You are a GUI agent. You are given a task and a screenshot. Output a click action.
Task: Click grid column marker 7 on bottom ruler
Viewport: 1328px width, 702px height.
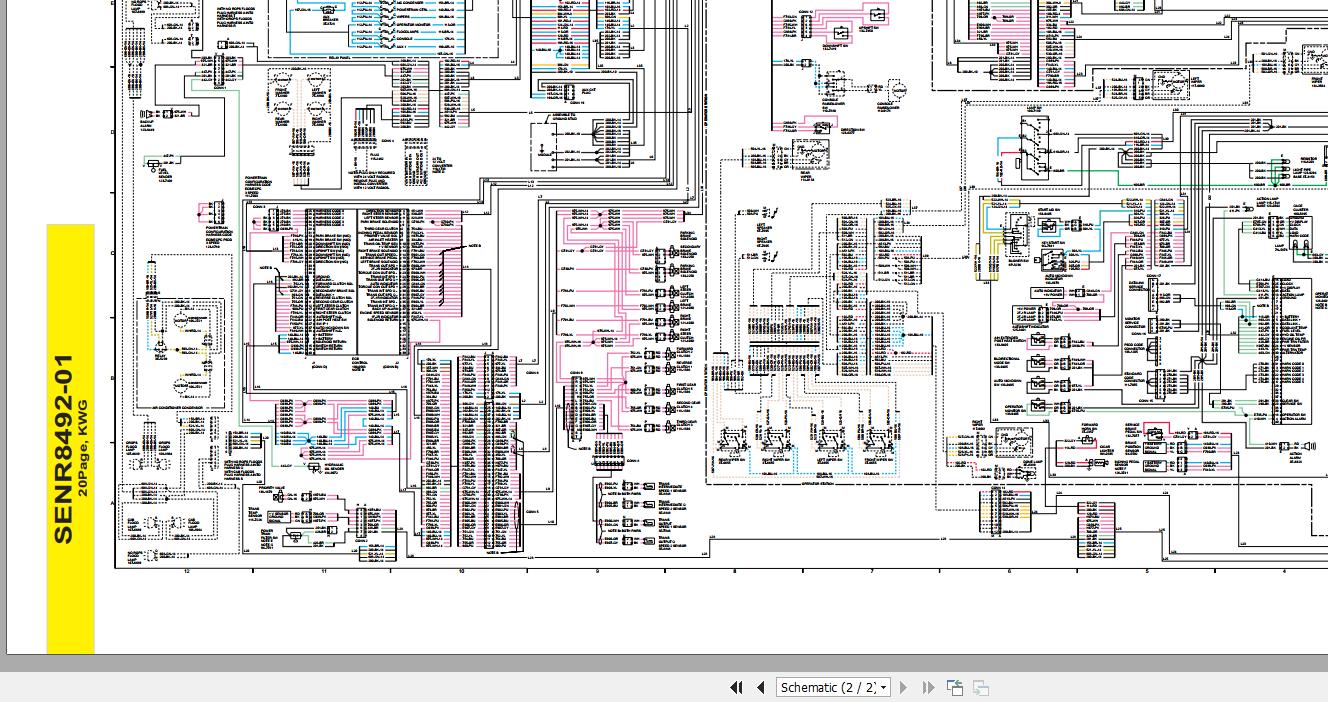pyautogui.click(x=872, y=571)
